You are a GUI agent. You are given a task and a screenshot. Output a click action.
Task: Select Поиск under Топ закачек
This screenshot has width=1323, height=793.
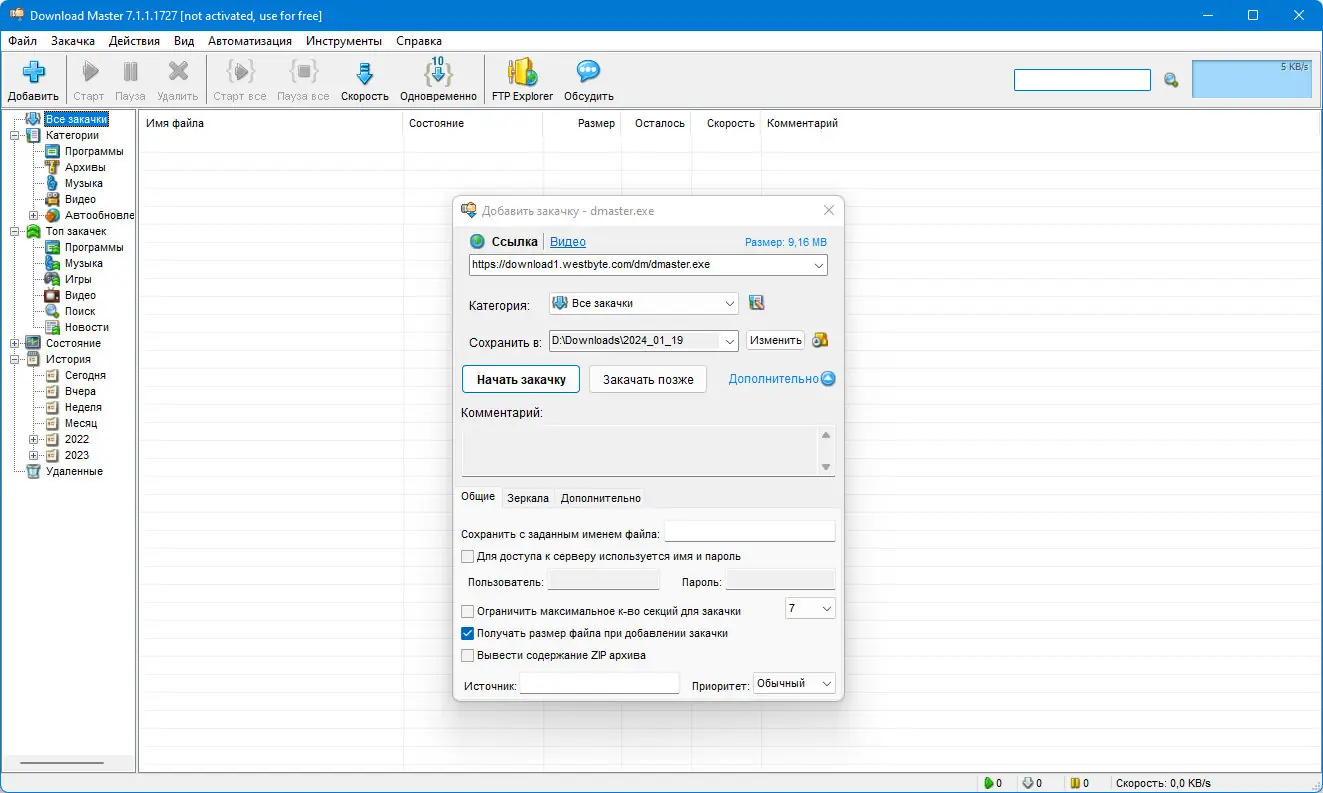click(x=80, y=311)
